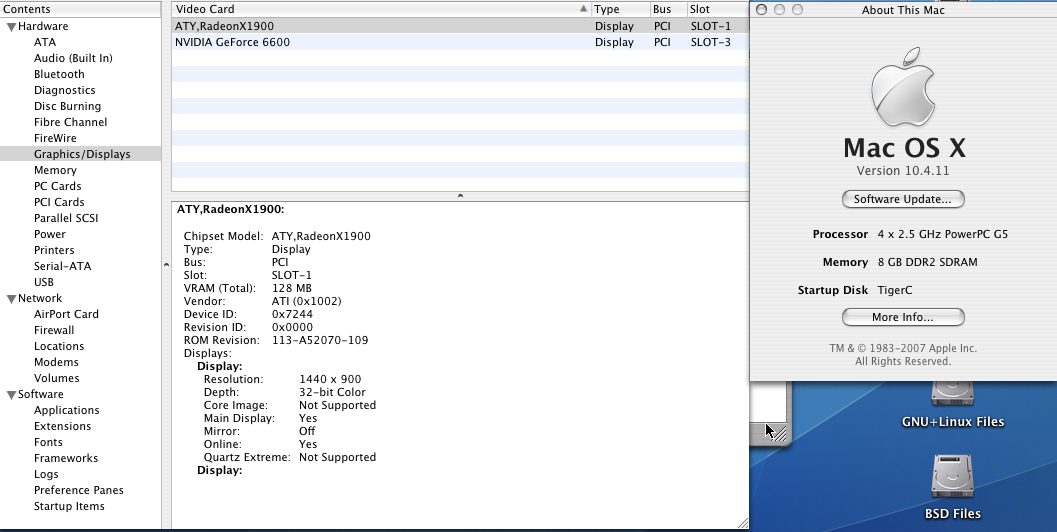Select Extensions under Software
Image resolution: width=1057 pixels, height=532 pixels.
63,426
